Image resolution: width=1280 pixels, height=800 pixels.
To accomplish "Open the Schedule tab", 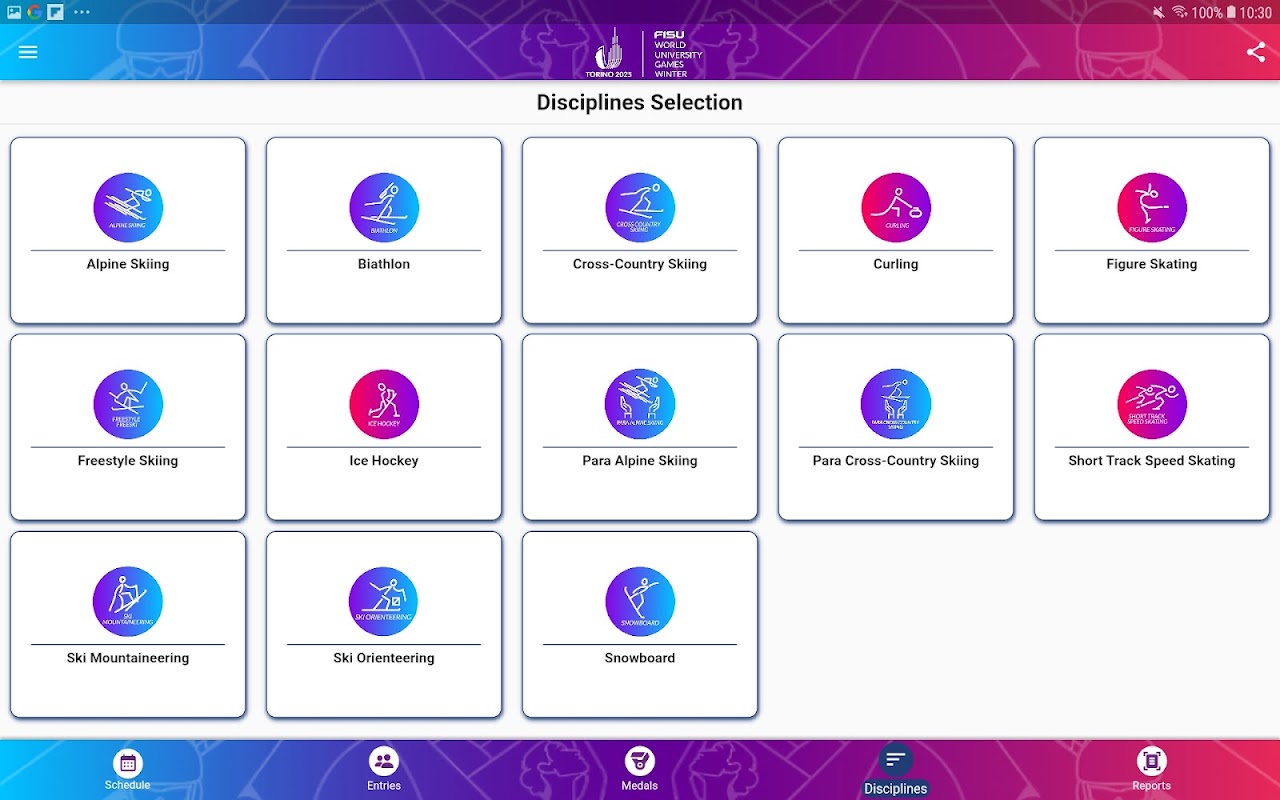I will [x=128, y=770].
